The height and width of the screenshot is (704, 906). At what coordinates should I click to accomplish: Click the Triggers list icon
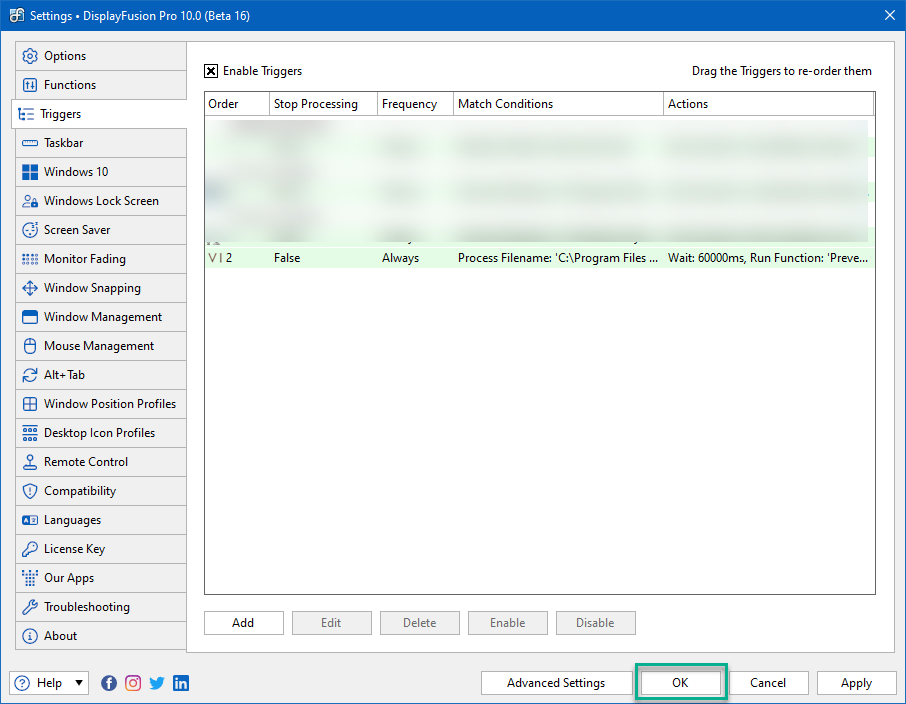26,114
